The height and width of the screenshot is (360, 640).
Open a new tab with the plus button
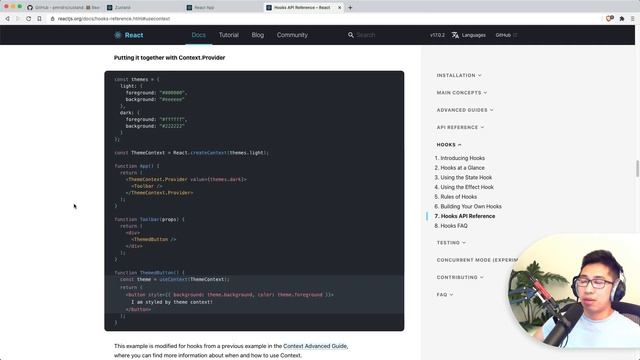coord(350,7)
